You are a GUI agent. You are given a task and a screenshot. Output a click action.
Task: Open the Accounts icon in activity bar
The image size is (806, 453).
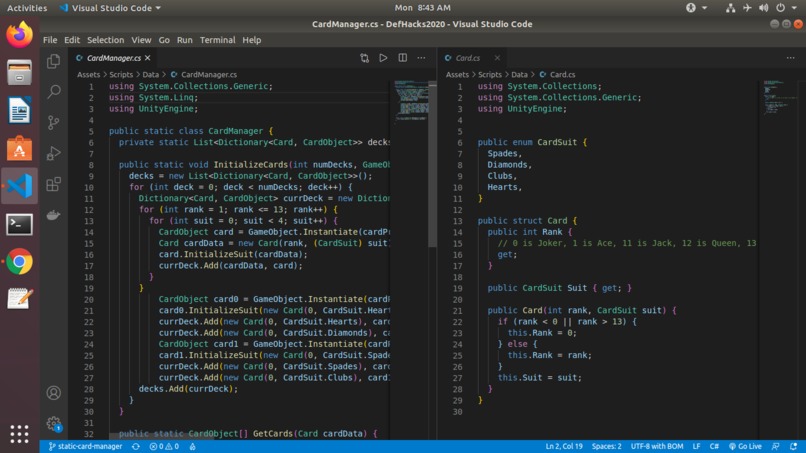pos(54,393)
